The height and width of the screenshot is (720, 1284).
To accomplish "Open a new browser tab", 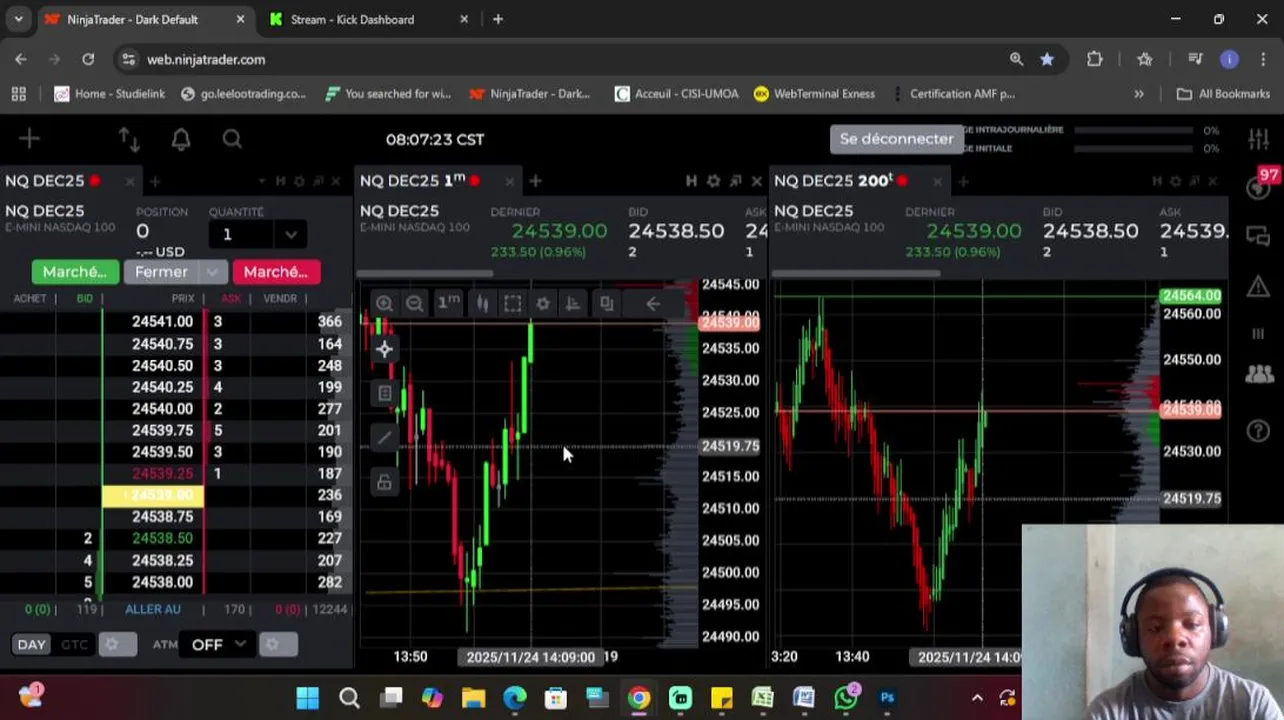I will pyautogui.click(x=498, y=19).
